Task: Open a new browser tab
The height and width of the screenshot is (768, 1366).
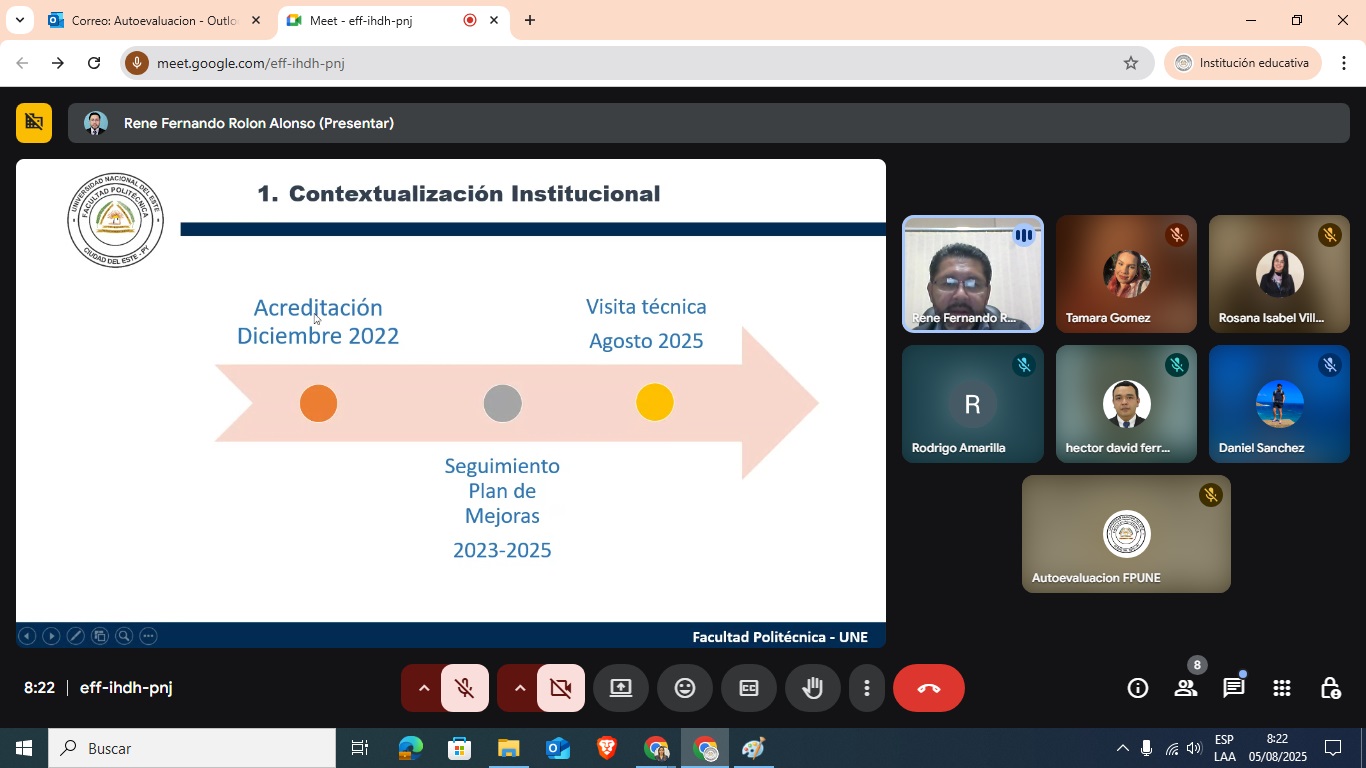Action: 530,20
